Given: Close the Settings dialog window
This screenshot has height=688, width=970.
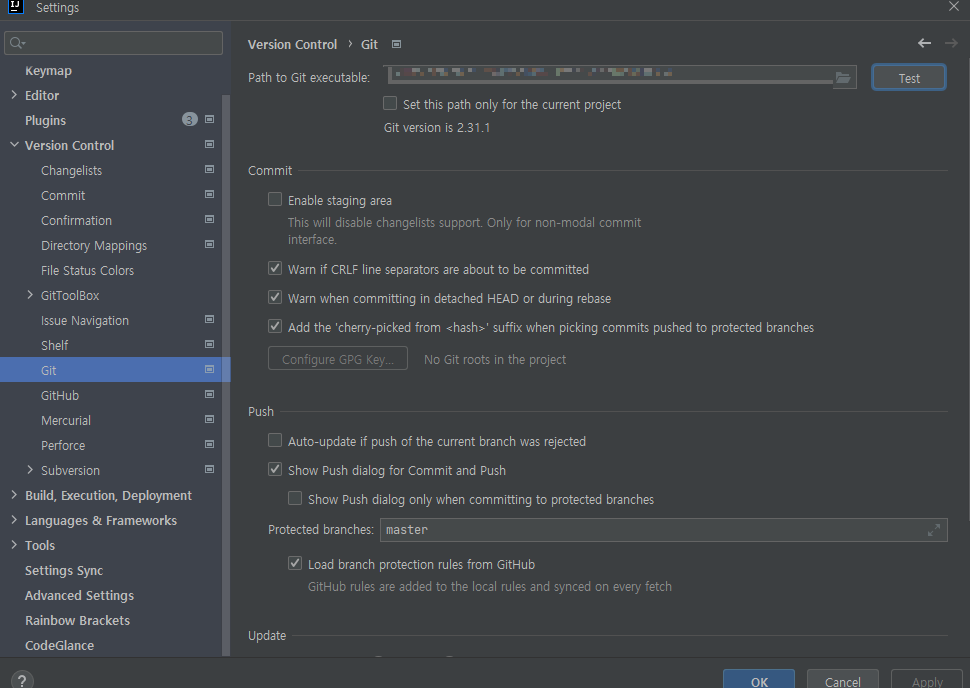Looking at the screenshot, I should click(954, 6).
